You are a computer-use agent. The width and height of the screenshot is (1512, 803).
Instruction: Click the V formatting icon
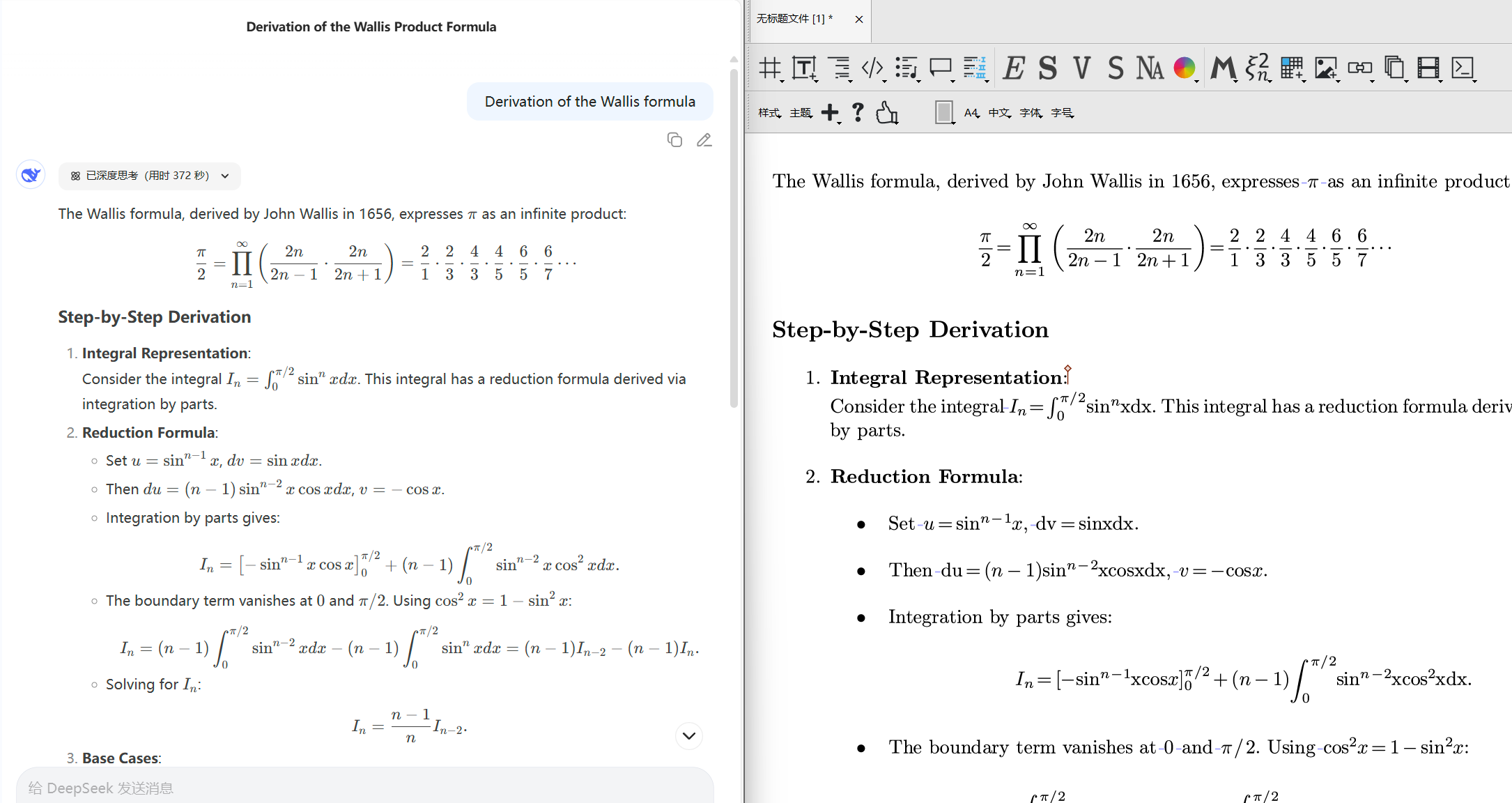[1081, 68]
